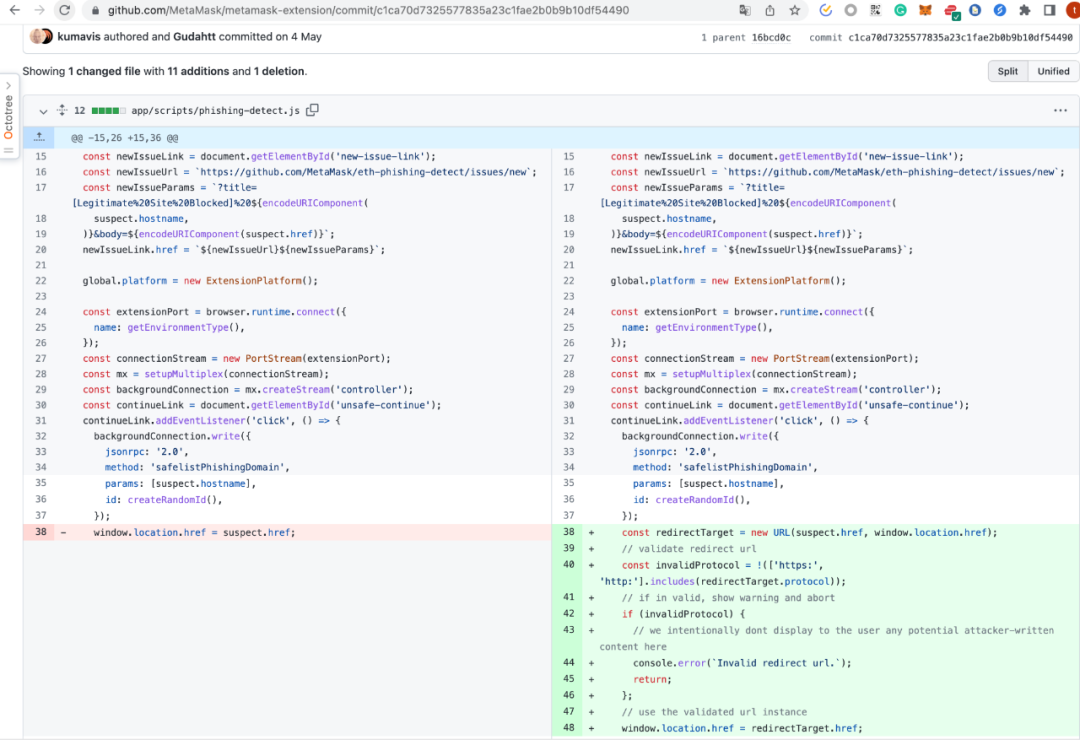Image resolution: width=1080 pixels, height=740 pixels.
Task: Expand hidden lines above line 15
Action: 39,137
